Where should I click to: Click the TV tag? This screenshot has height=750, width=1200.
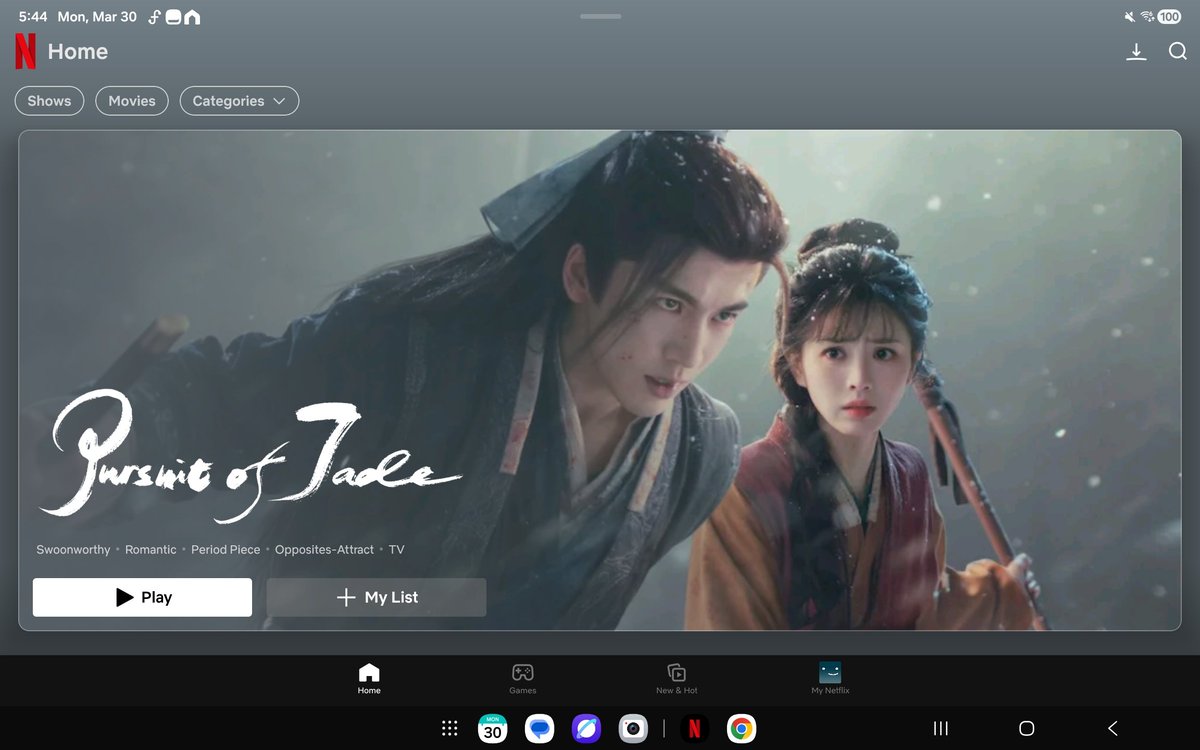[x=396, y=550]
